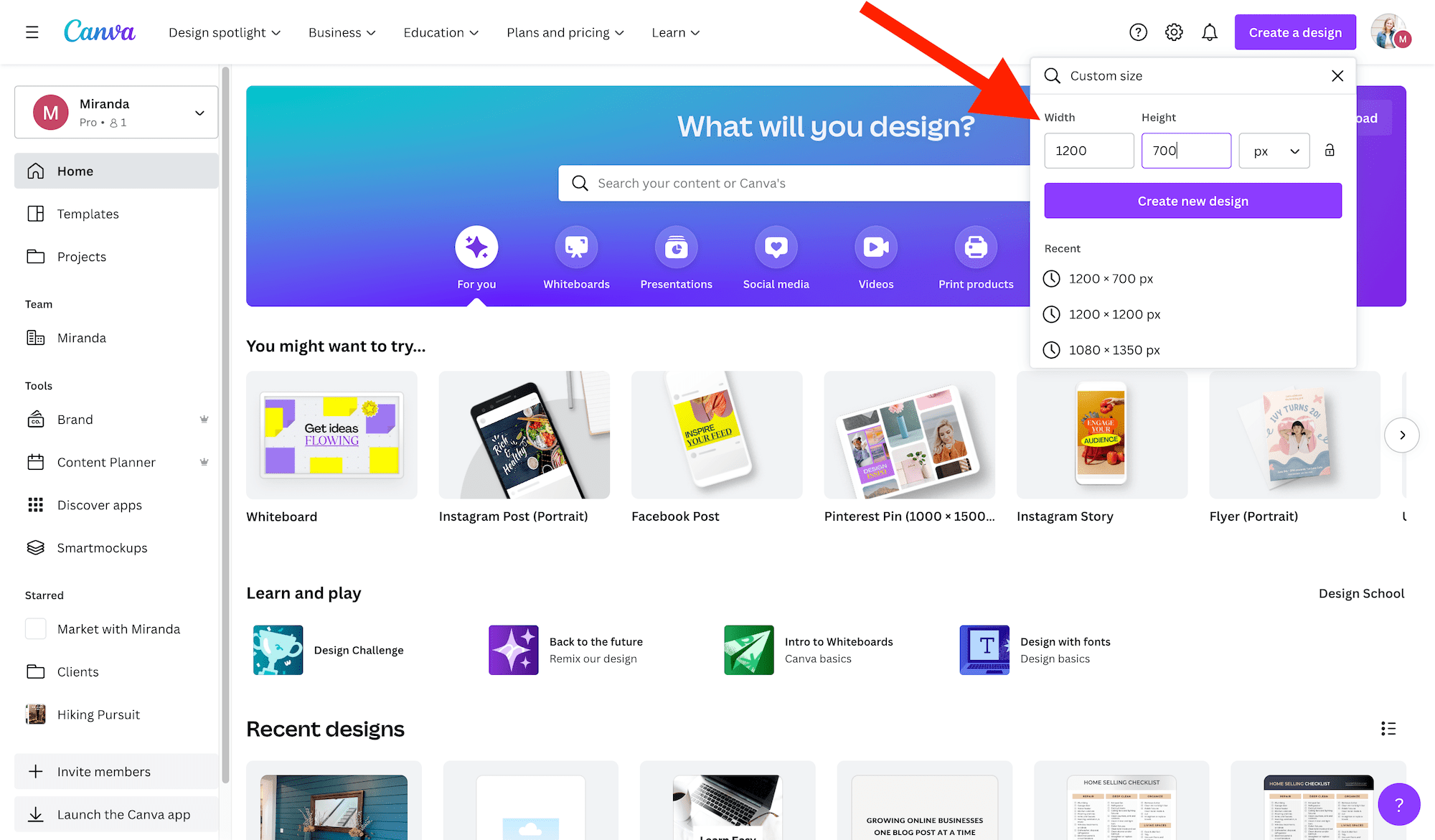Open the Miranda team page
The height and width of the screenshot is (840, 1435).
(x=116, y=338)
